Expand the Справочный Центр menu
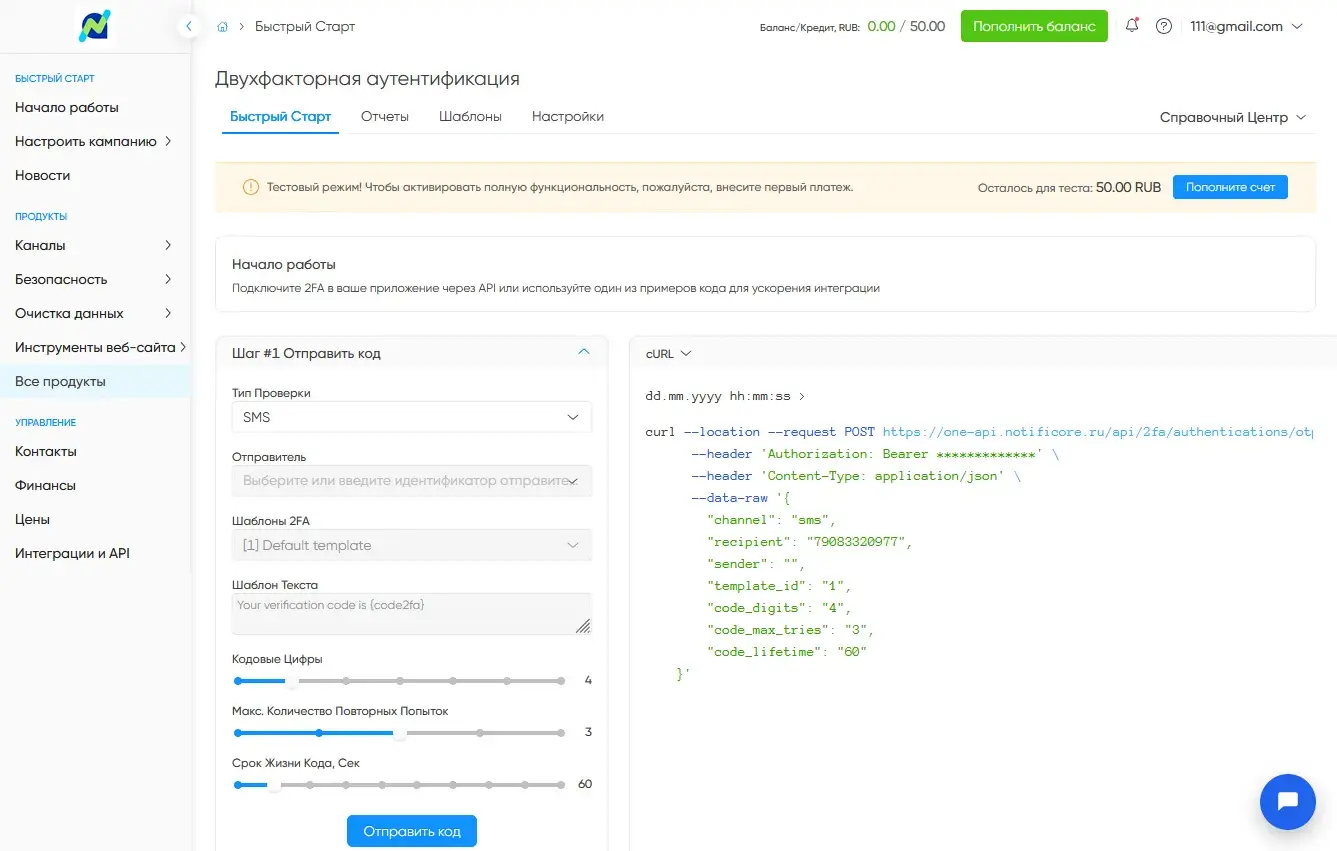 coord(1232,117)
